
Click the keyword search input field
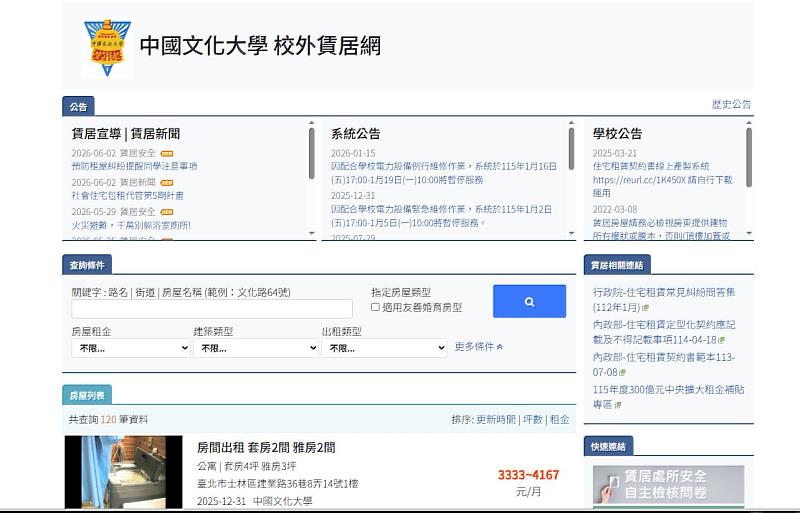click(x=212, y=309)
